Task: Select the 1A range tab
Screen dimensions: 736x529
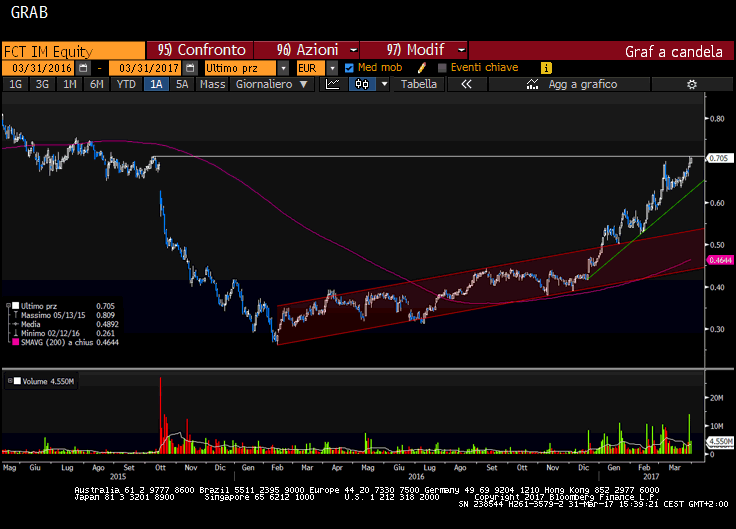Action: point(156,84)
